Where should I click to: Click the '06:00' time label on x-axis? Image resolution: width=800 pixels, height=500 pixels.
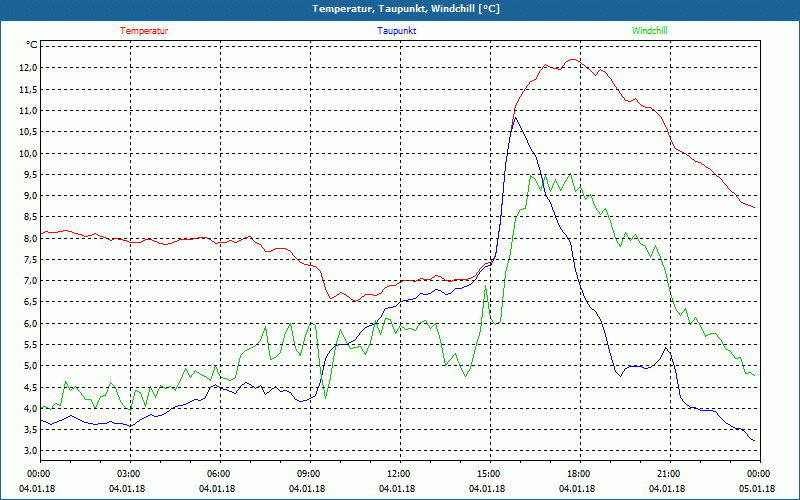(x=220, y=474)
